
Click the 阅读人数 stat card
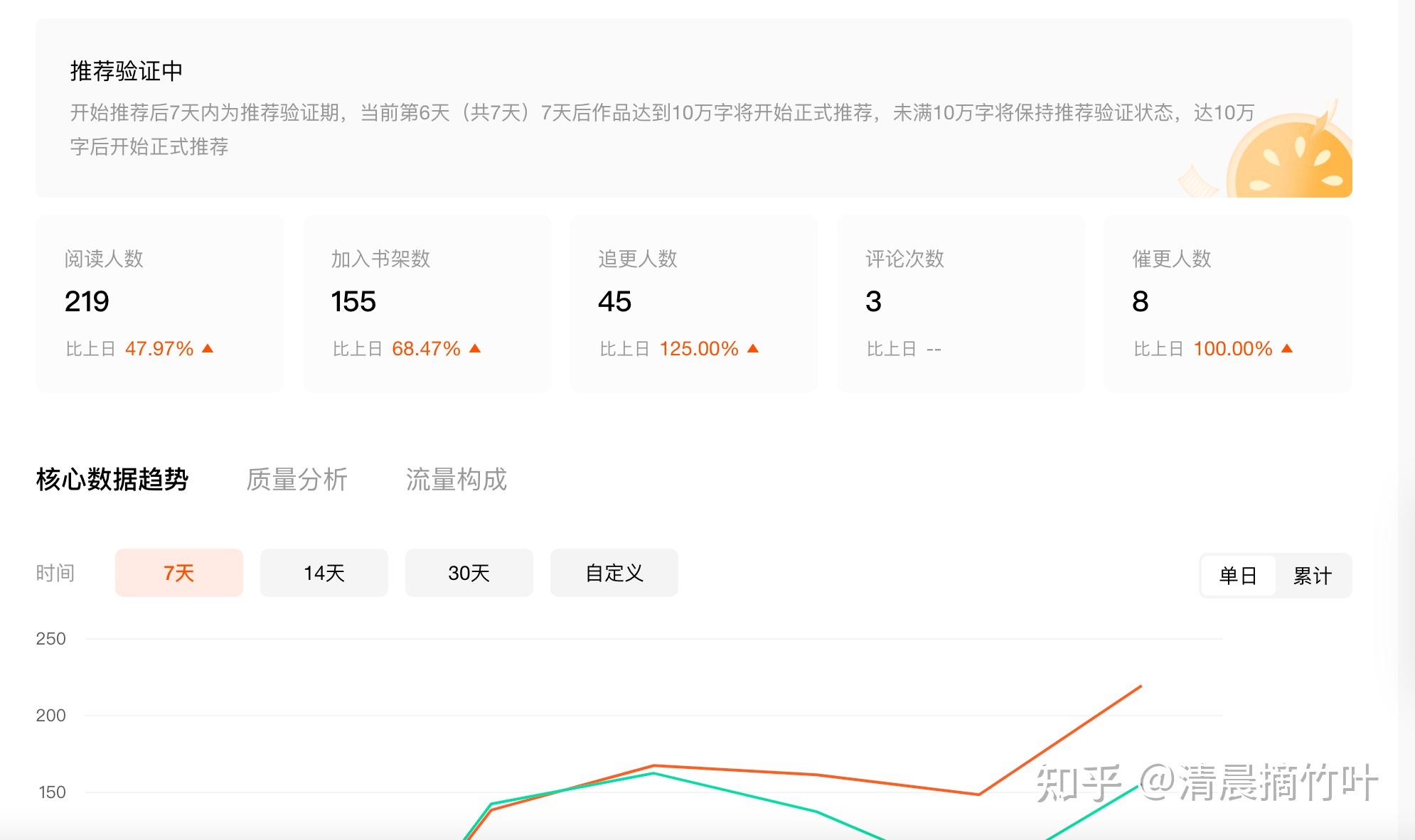pyautogui.click(x=159, y=303)
